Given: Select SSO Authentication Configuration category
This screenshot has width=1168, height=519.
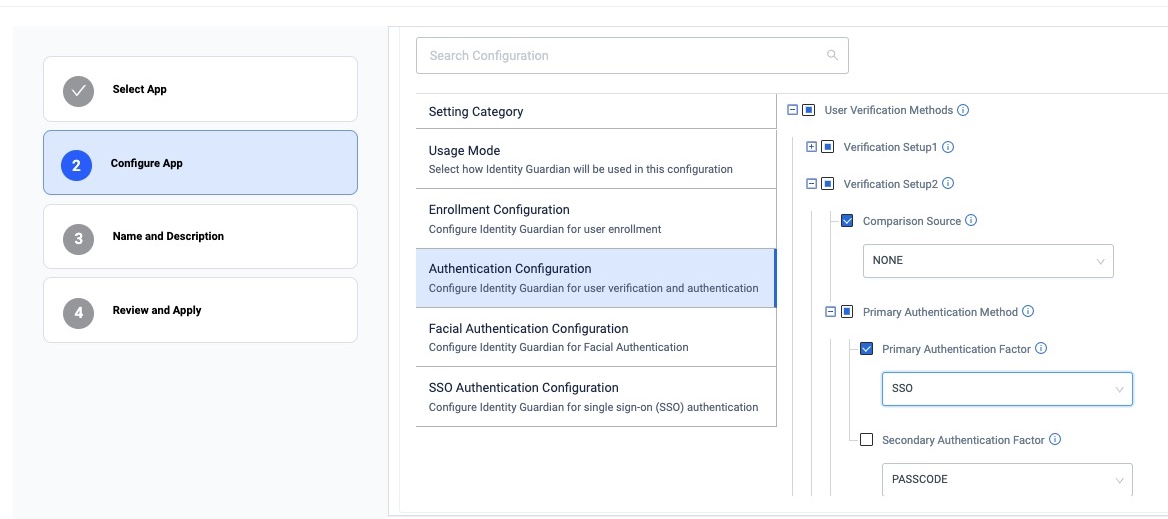Looking at the screenshot, I should coord(595,396).
